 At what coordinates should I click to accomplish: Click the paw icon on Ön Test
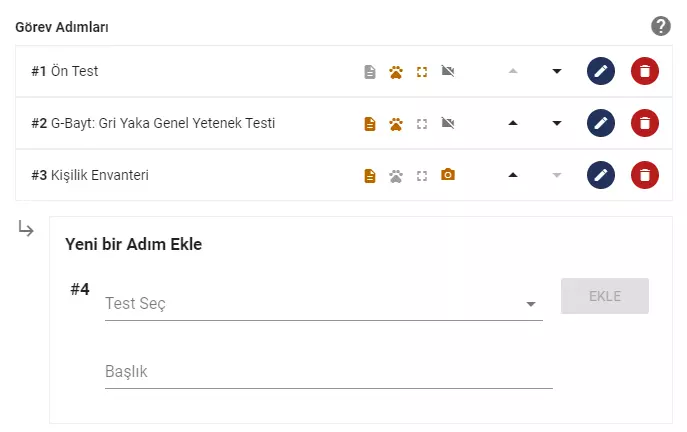396,72
